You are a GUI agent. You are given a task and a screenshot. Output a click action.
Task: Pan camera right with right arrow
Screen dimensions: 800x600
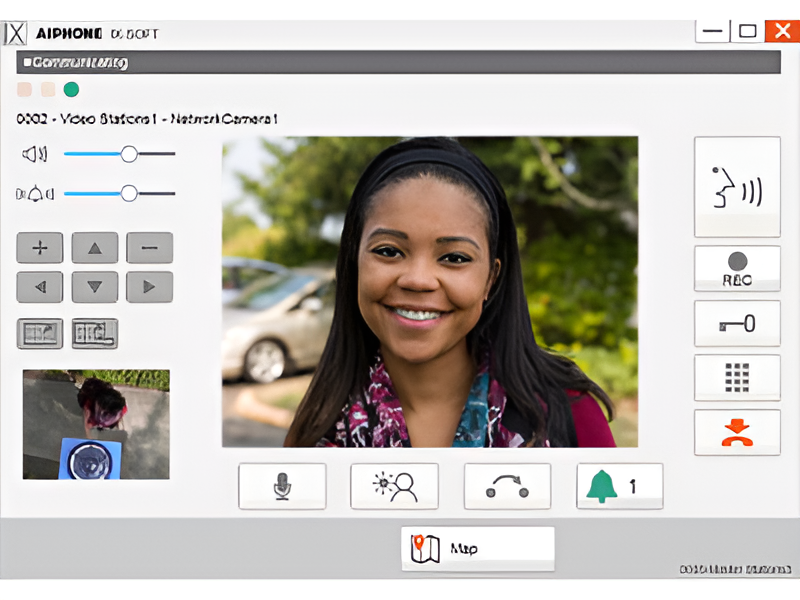(x=149, y=287)
